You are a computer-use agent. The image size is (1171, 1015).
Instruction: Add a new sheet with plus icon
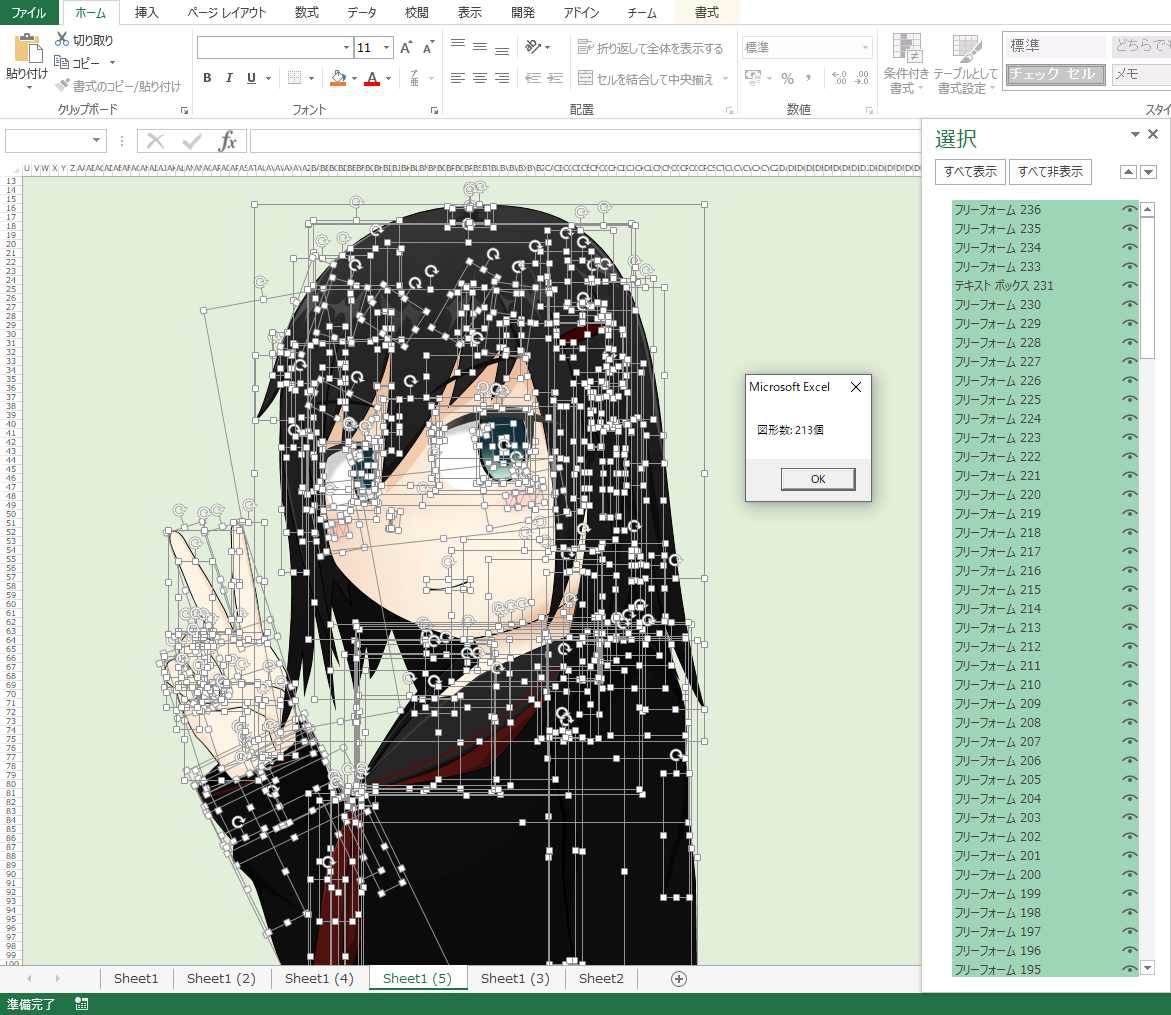pos(679,978)
